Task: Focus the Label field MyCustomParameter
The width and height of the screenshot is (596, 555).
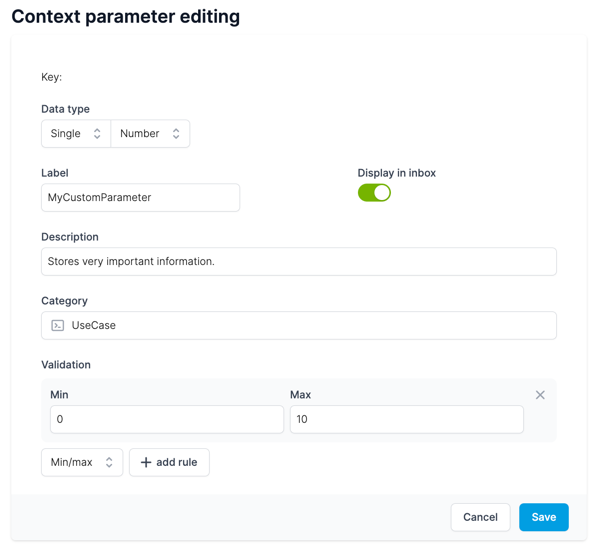Action: pos(141,198)
